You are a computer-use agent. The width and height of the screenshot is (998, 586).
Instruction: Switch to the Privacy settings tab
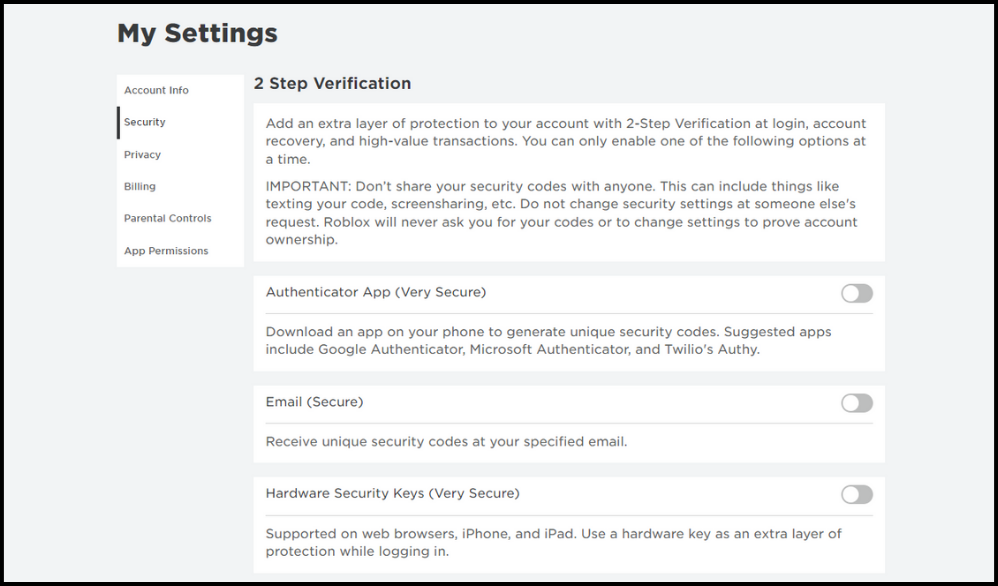click(142, 155)
